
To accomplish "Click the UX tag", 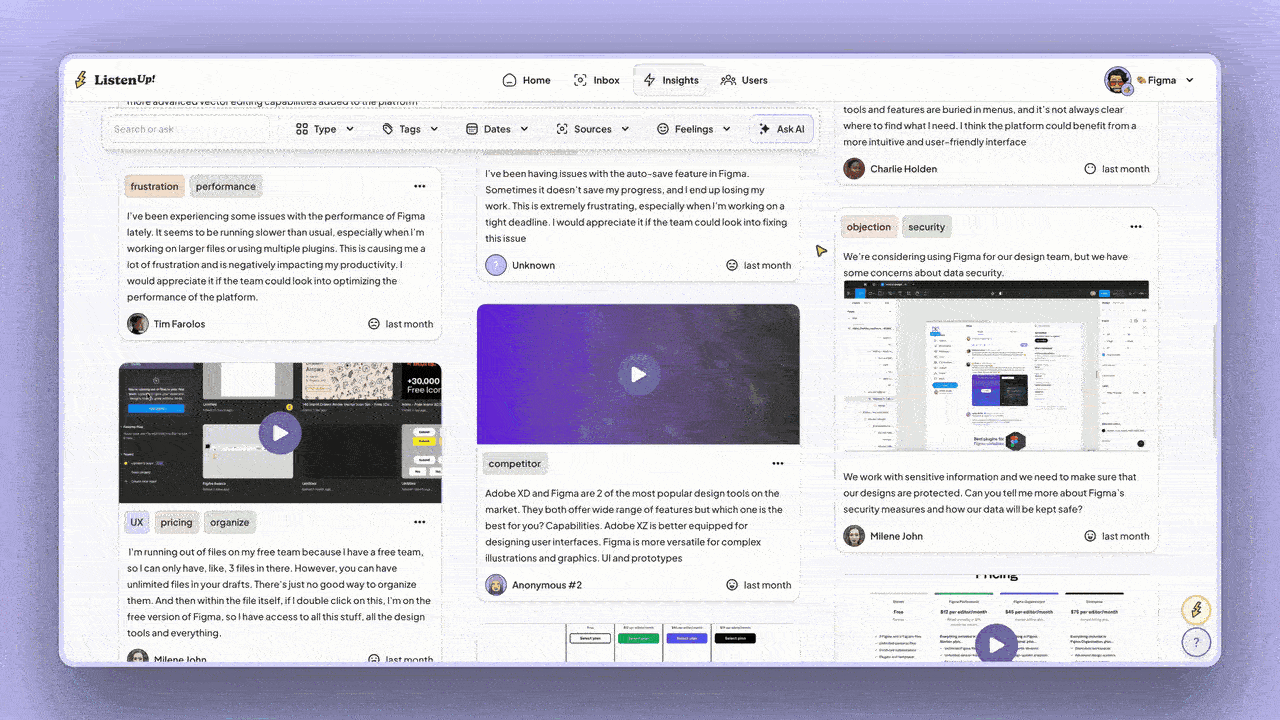I will [137, 522].
